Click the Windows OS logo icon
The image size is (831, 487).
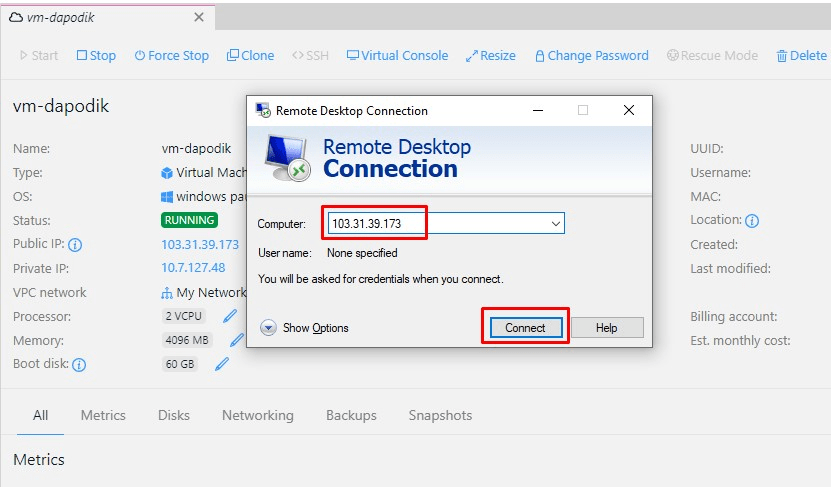coord(167,197)
